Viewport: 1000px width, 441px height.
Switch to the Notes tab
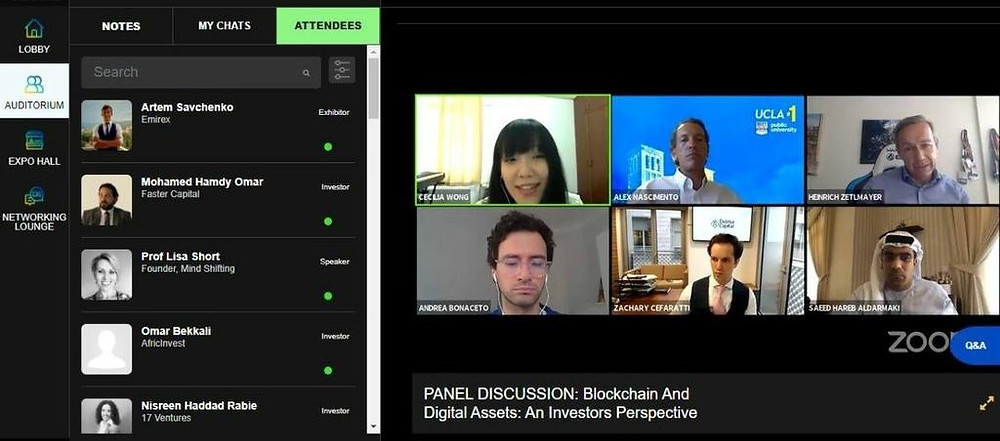point(121,26)
